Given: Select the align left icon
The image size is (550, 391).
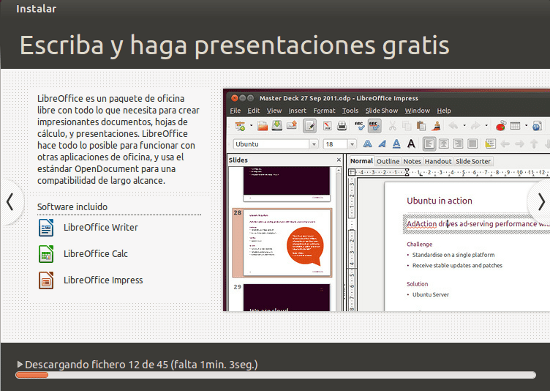Looking at the screenshot, I should 429,144.
